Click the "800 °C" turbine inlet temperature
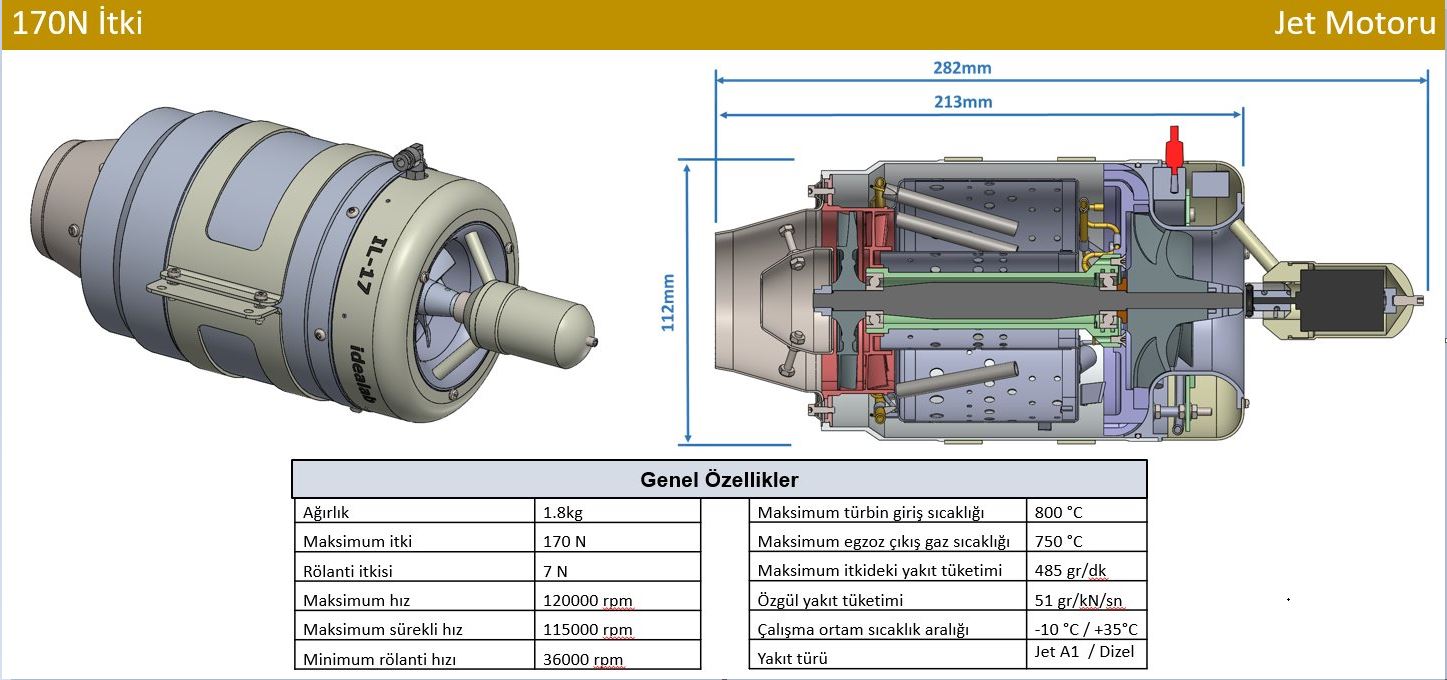The image size is (1447, 680). [1059, 512]
